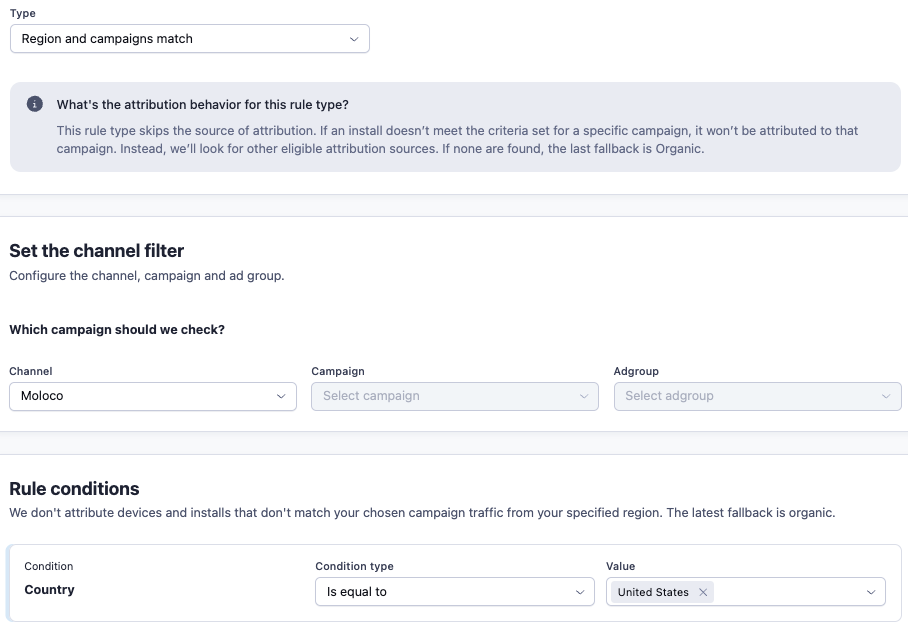This screenshot has width=908, height=625.
Task: Select the United States chip text
Action: (653, 592)
